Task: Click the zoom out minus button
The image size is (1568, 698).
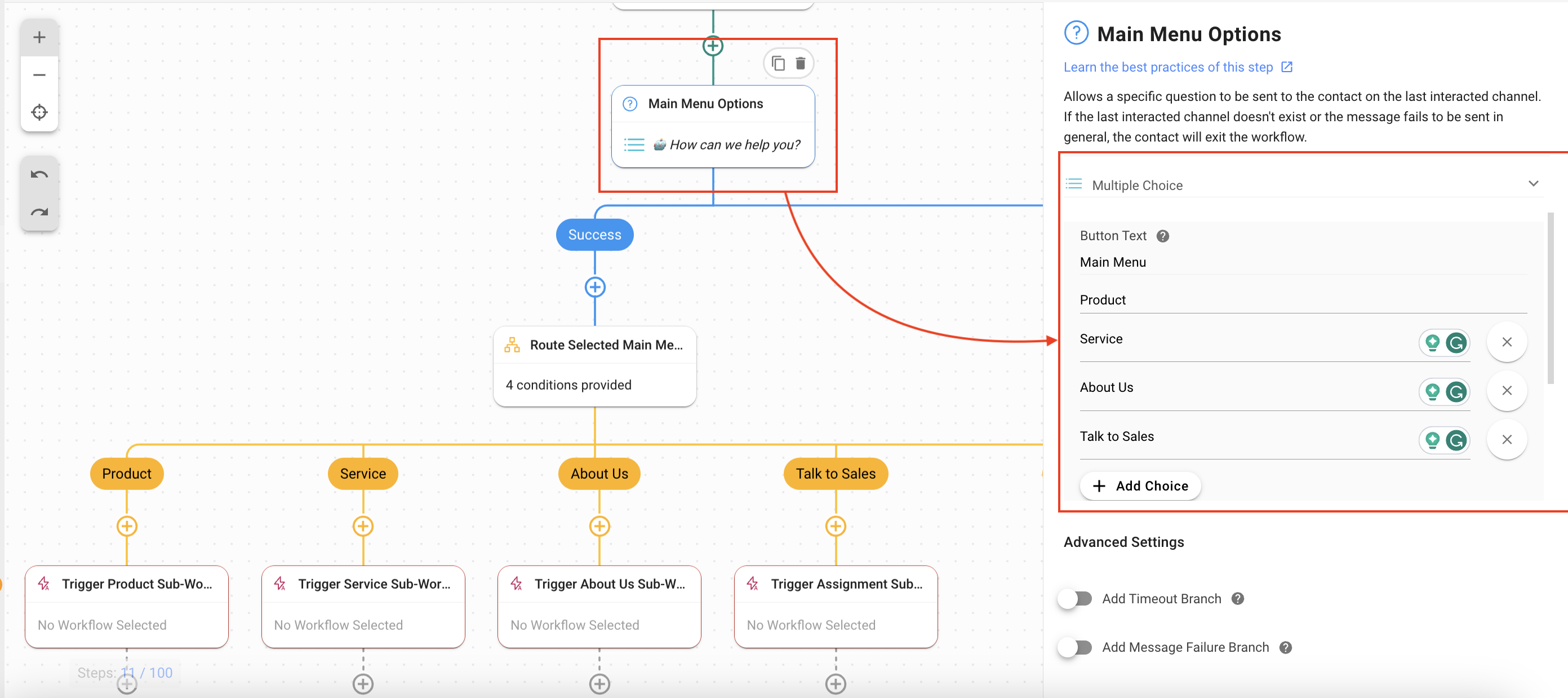Action: [x=39, y=75]
